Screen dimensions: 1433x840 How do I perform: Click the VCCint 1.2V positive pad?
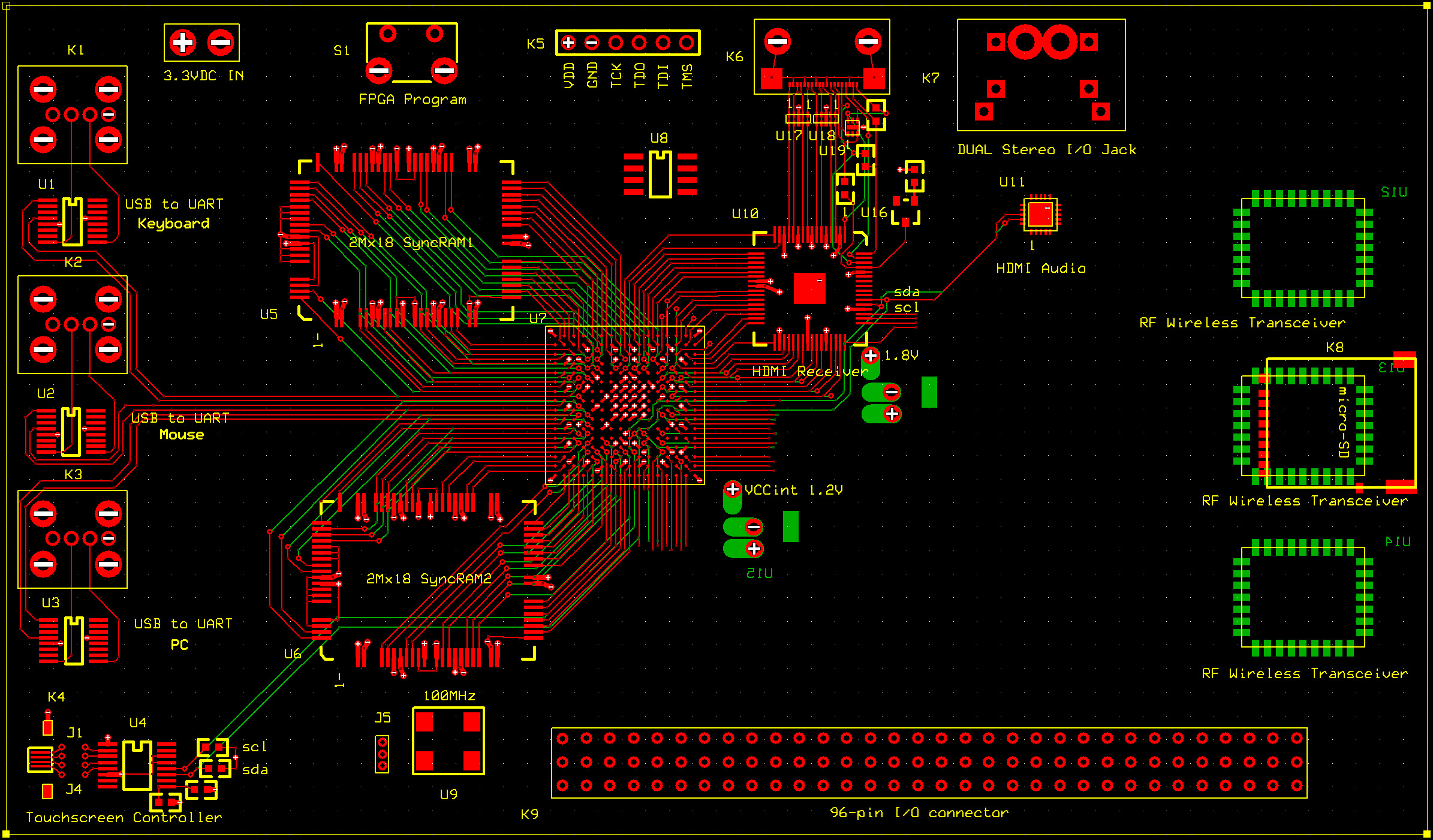click(733, 489)
